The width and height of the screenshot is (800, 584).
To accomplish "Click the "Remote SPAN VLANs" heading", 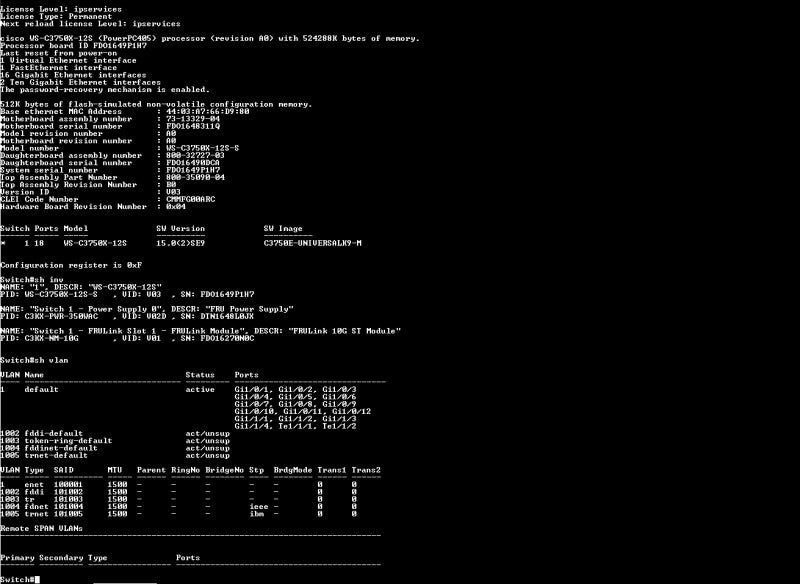I will click(x=41, y=528).
